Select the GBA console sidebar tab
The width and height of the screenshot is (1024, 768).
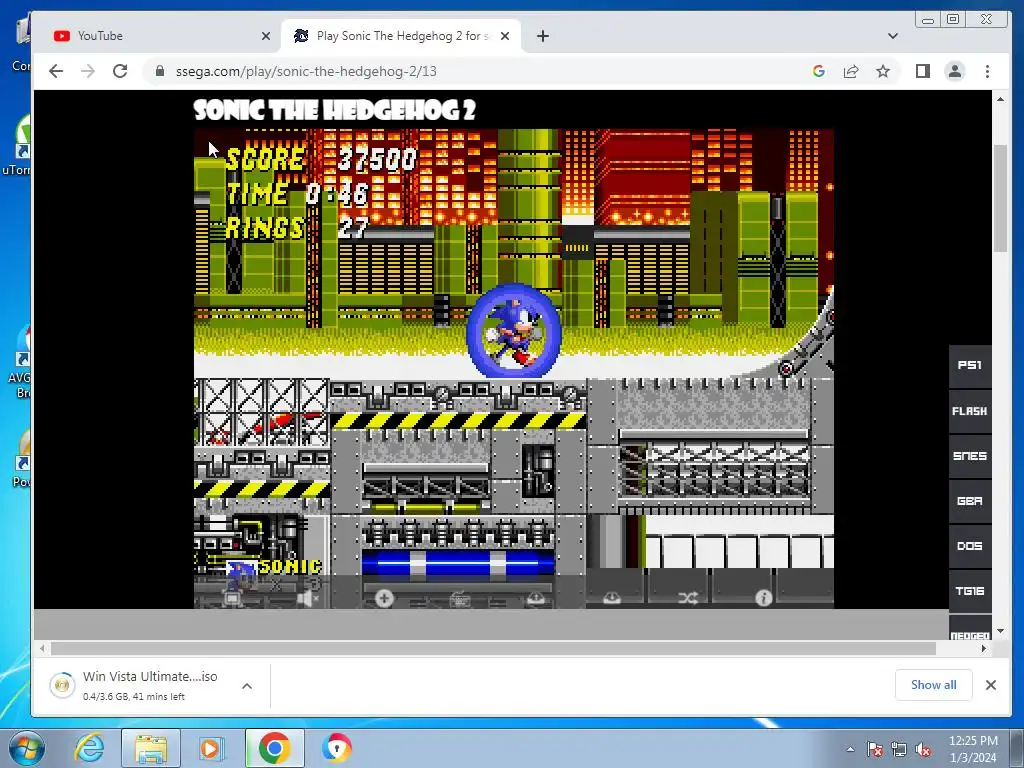(x=970, y=501)
